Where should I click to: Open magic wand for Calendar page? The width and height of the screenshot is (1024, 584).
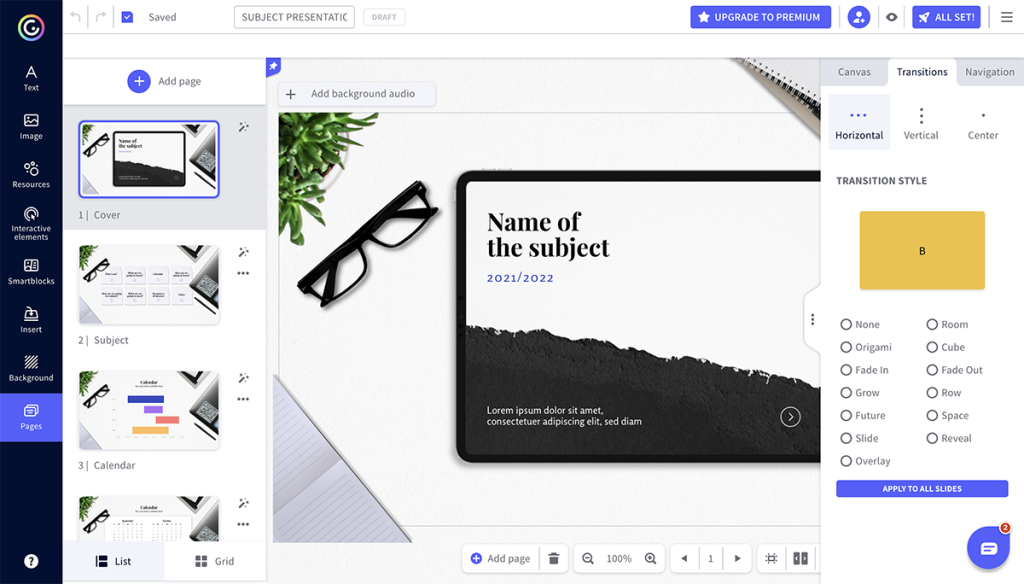(243, 378)
